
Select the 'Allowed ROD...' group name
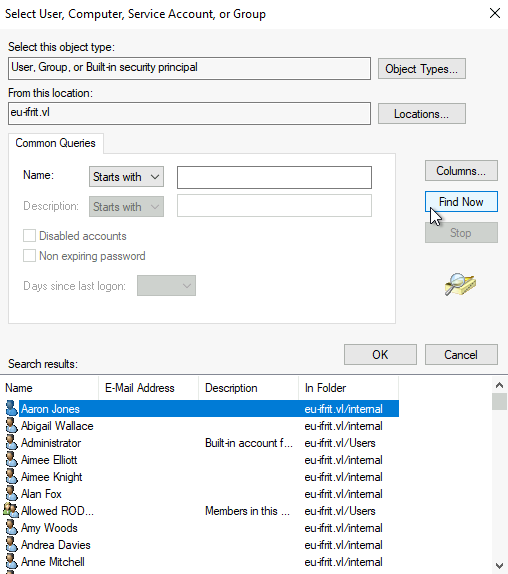57,511
